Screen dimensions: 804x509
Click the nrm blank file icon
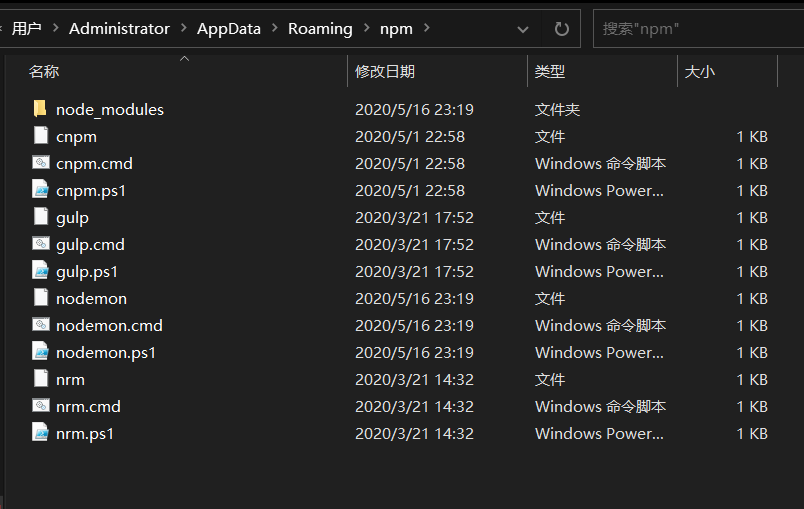point(41,379)
